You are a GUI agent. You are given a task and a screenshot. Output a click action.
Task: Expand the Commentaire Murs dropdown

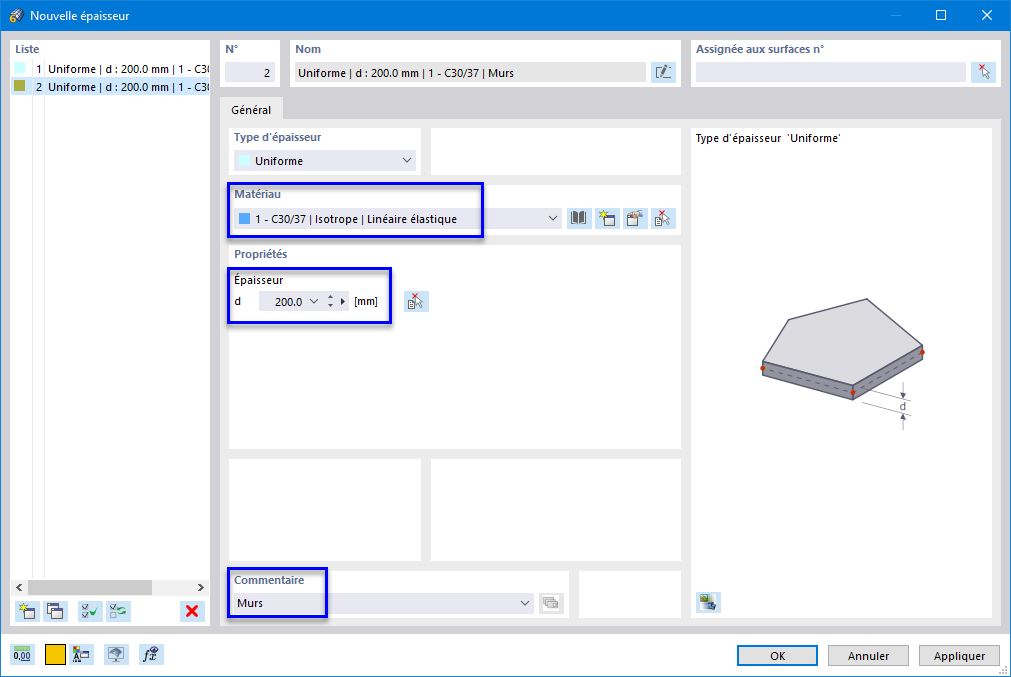coord(525,603)
